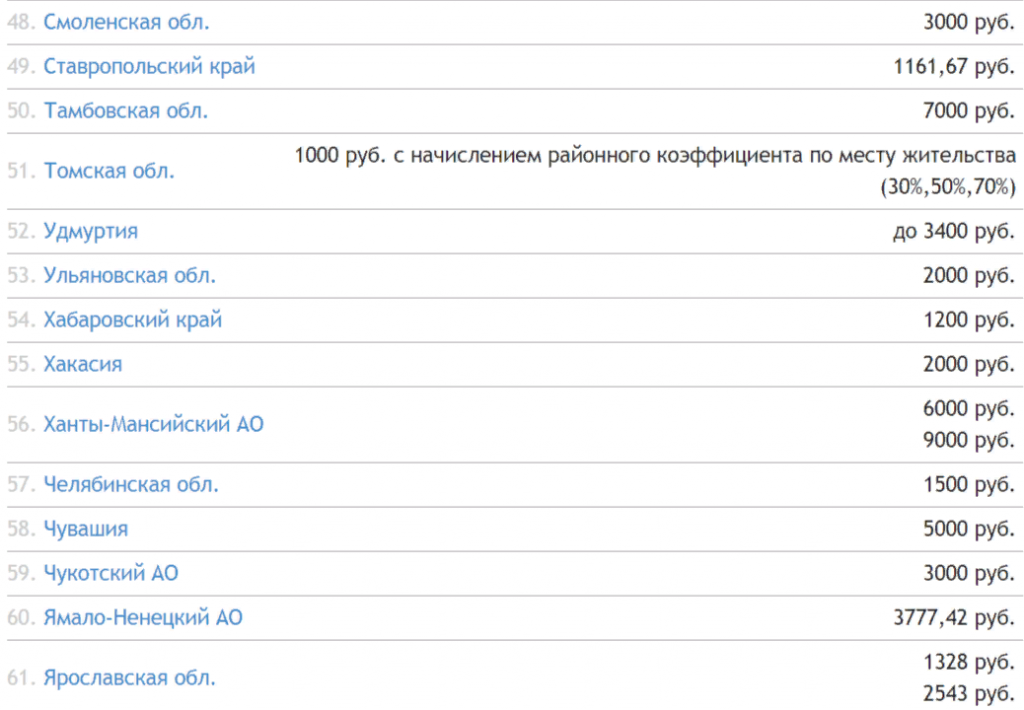Select the Томская обл. link
1024x710 pixels.
pos(109,171)
